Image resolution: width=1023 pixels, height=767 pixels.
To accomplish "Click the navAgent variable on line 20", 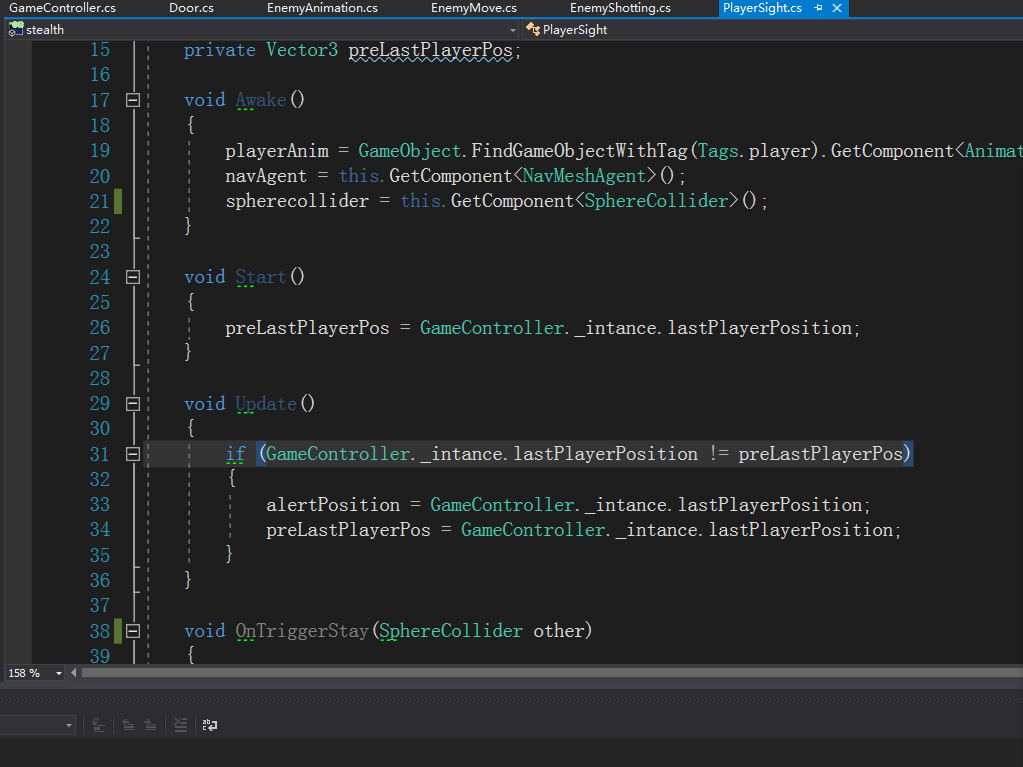I will point(266,176).
